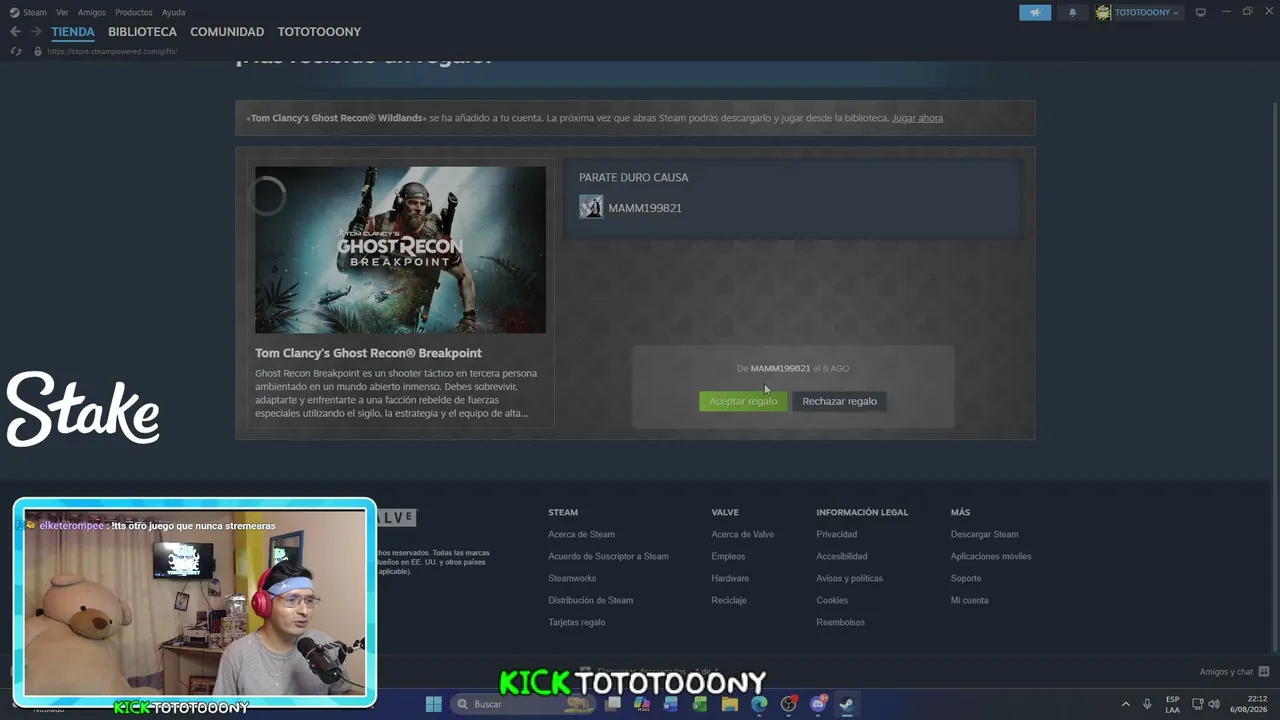Image resolution: width=1280 pixels, height=720 pixels.
Task: Open the network display tray icon
Action: (1197, 704)
